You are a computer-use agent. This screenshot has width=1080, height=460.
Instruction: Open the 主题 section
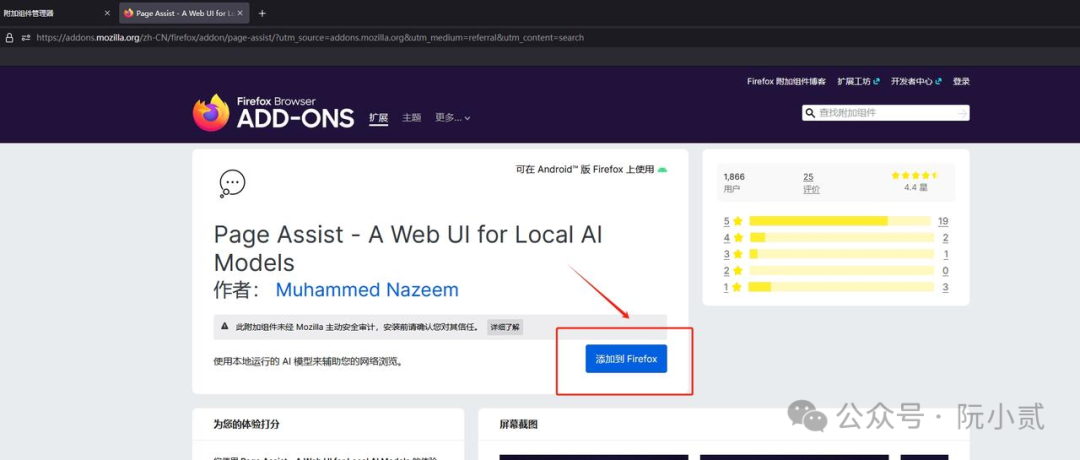coord(412,118)
